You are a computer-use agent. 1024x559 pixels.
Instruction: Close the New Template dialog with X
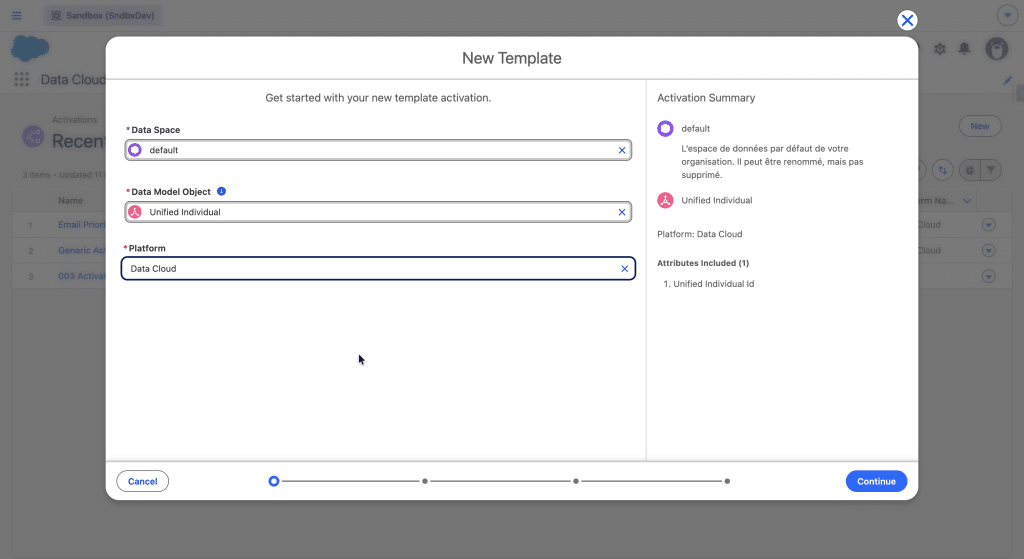point(906,21)
